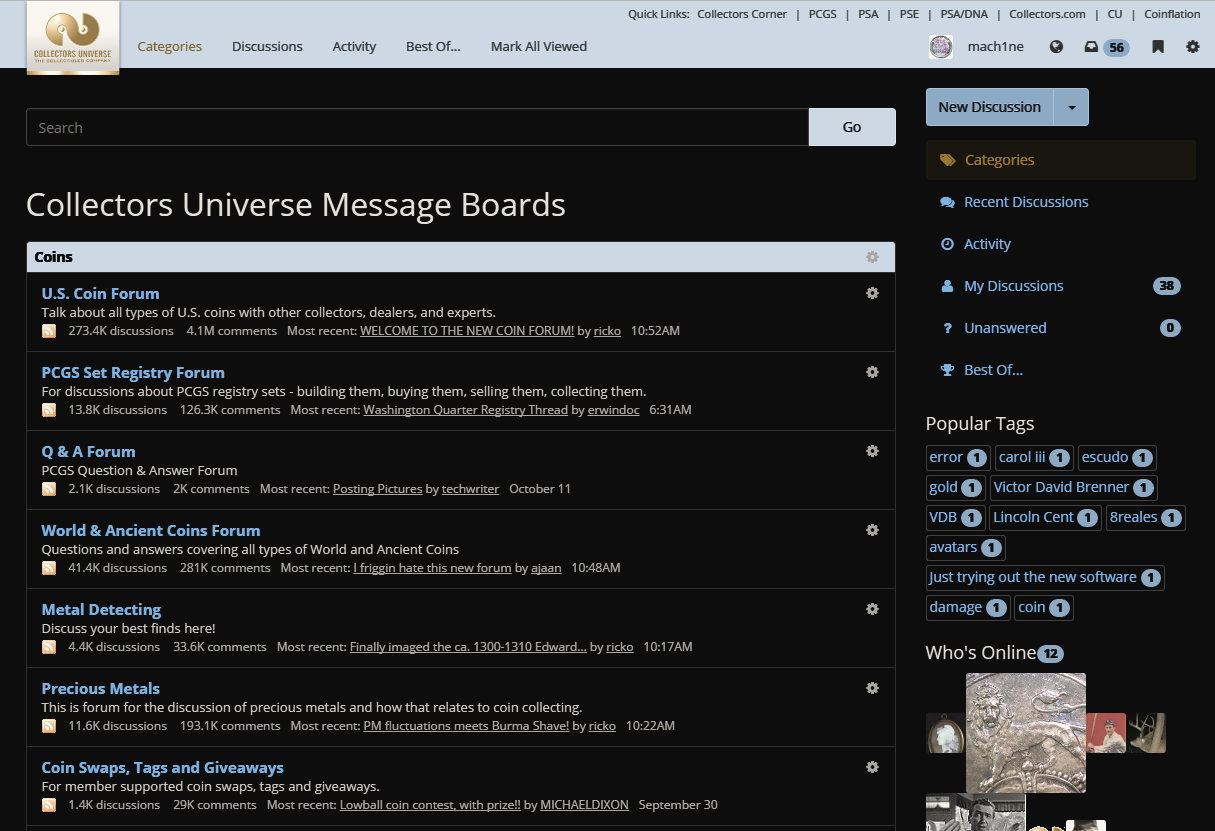
Task: Click the Collectors Universe logo
Action: (x=73, y=37)
